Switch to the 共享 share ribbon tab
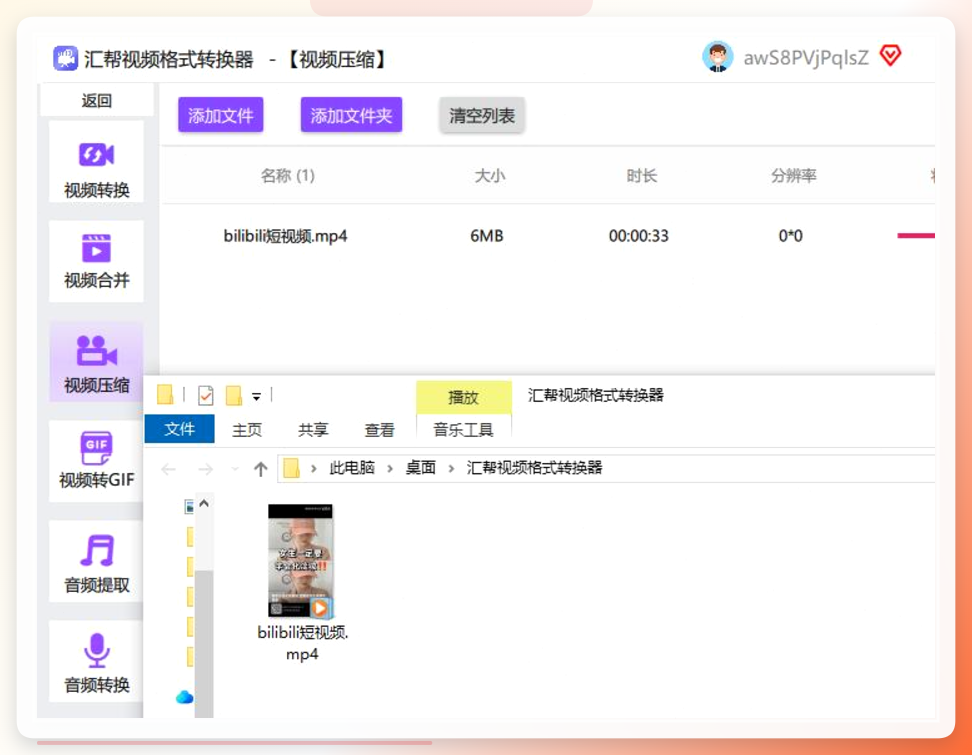Viewport: 972px width, 755px height. (313, 430)
